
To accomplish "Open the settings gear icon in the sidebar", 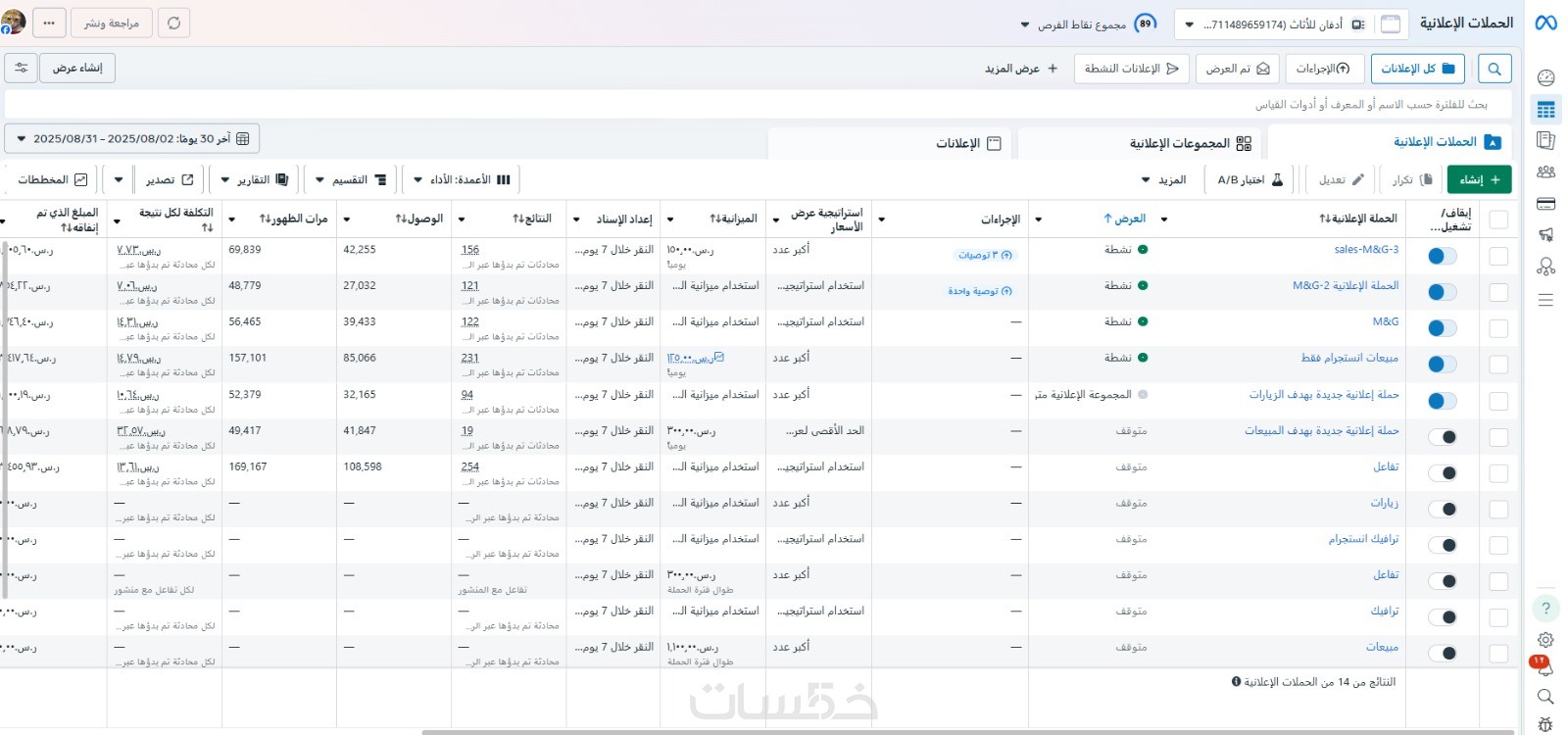I will pyautogui.click(x=1545, y=640).
